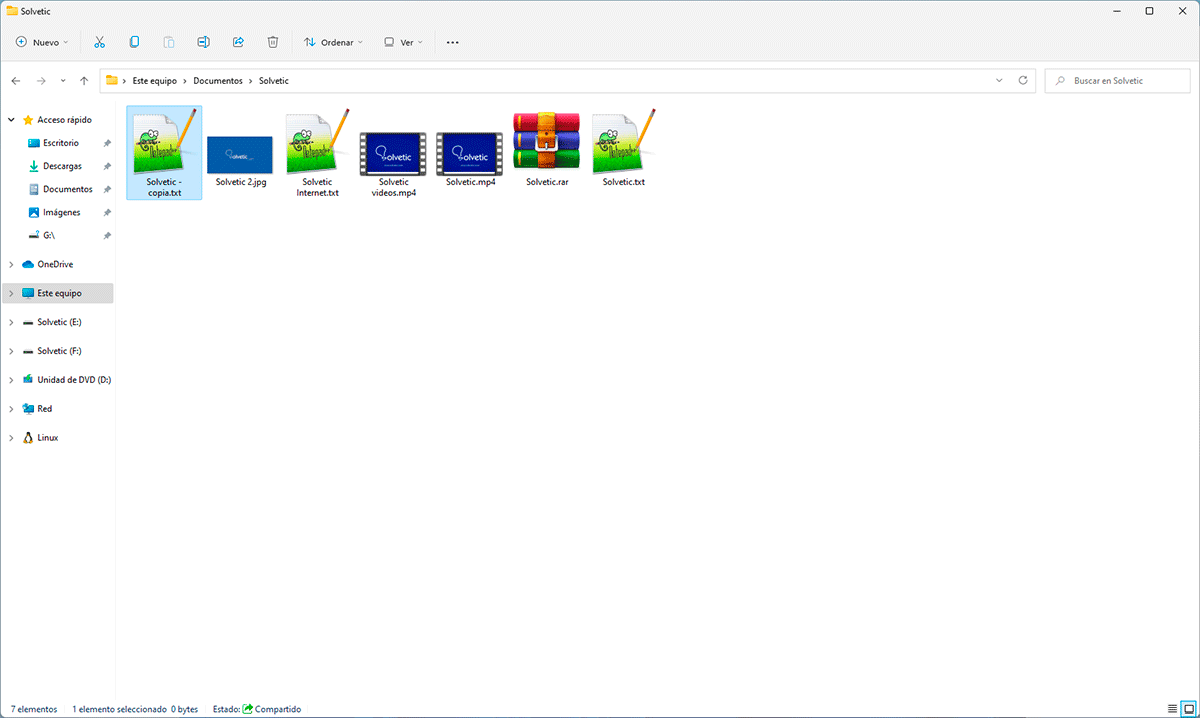Select Solvetic - copia.txt file
Image resolution: width=1200 pixels, height=718 pixels.
tap(164, 153)
